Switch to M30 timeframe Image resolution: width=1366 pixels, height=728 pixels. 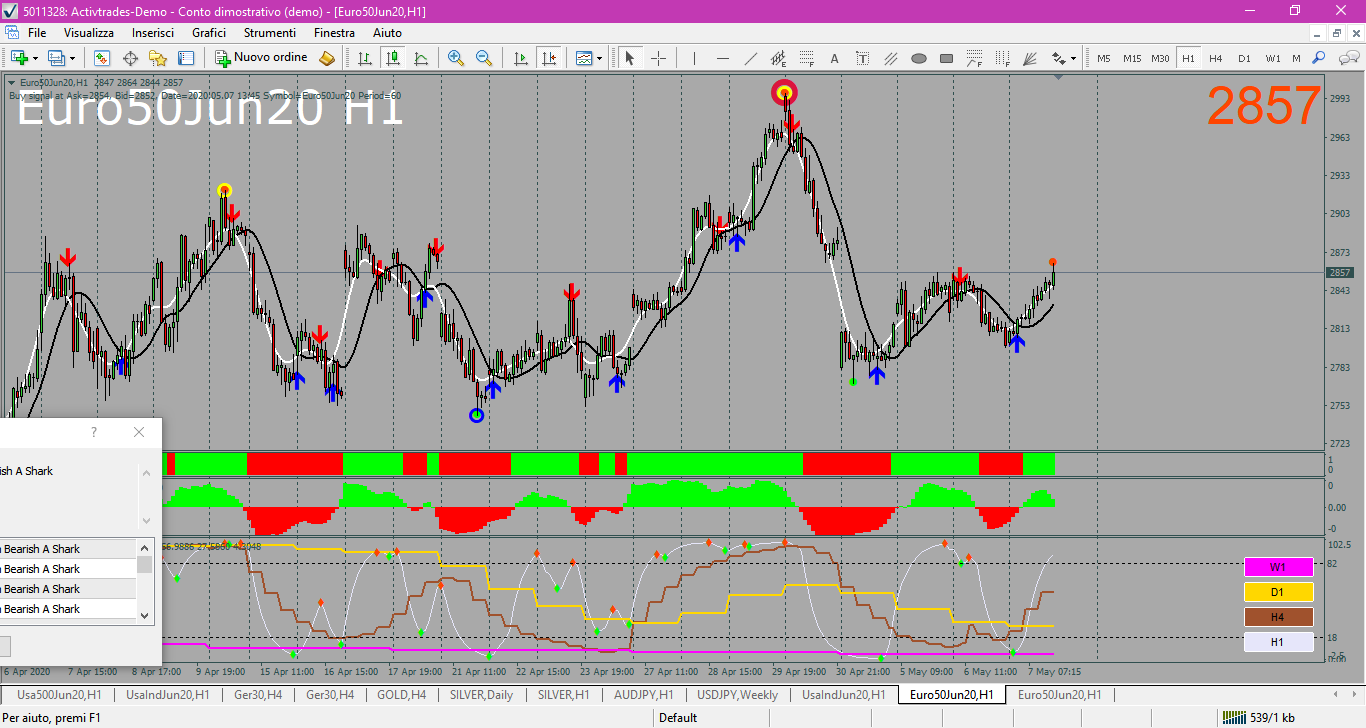[x=1160, y=58]
